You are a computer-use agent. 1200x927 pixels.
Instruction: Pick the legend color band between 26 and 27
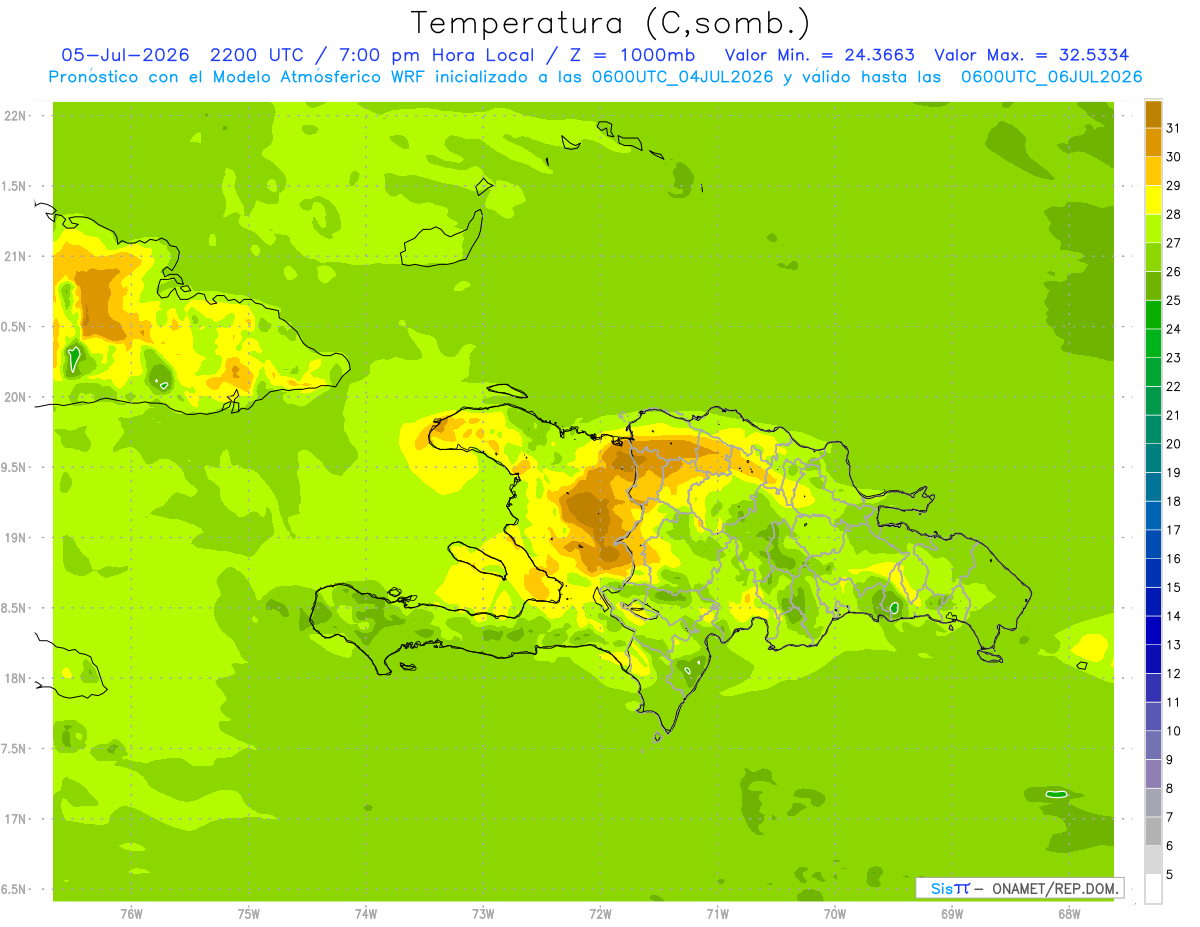pyautogui.click(x=1153, y=258)
